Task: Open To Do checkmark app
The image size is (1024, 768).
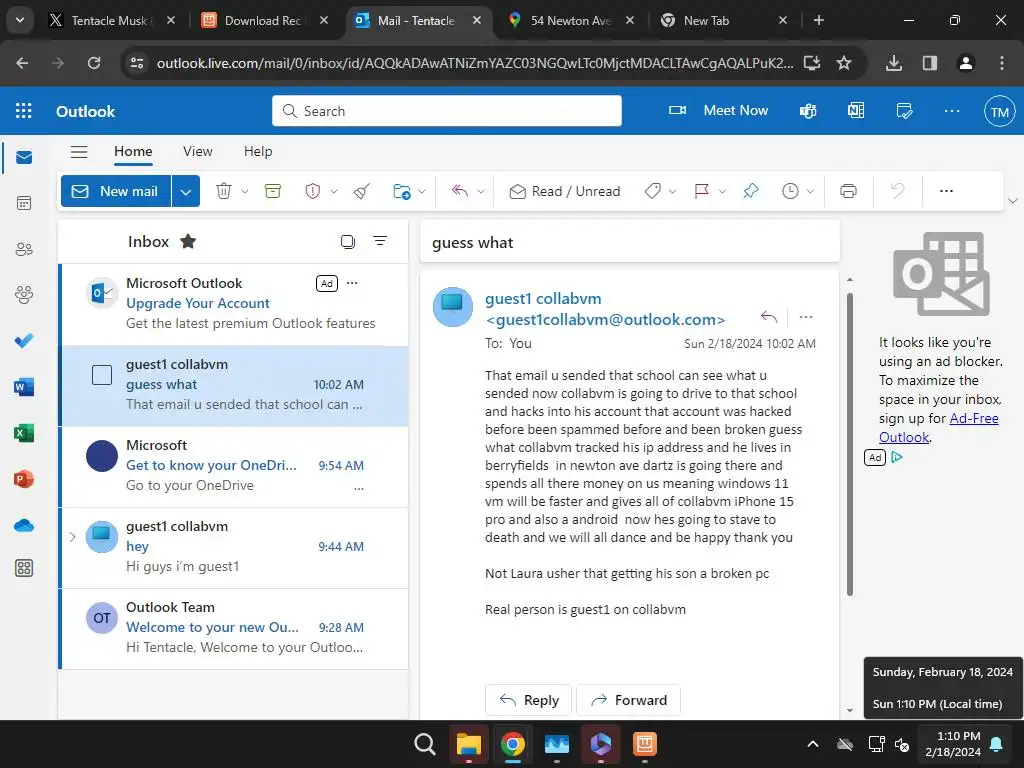Action: [24, 340]
